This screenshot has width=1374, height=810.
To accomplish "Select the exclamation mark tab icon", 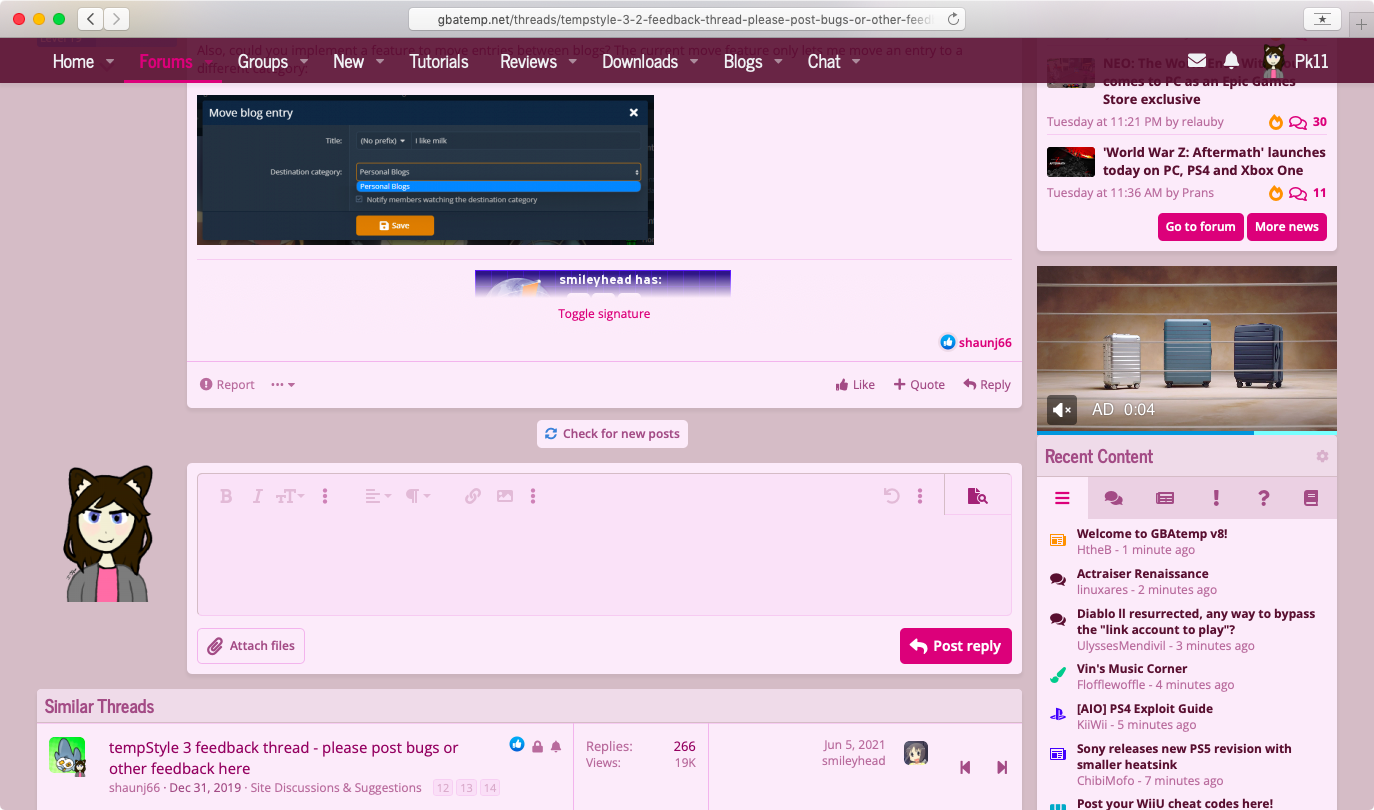I will (1216, 498).
